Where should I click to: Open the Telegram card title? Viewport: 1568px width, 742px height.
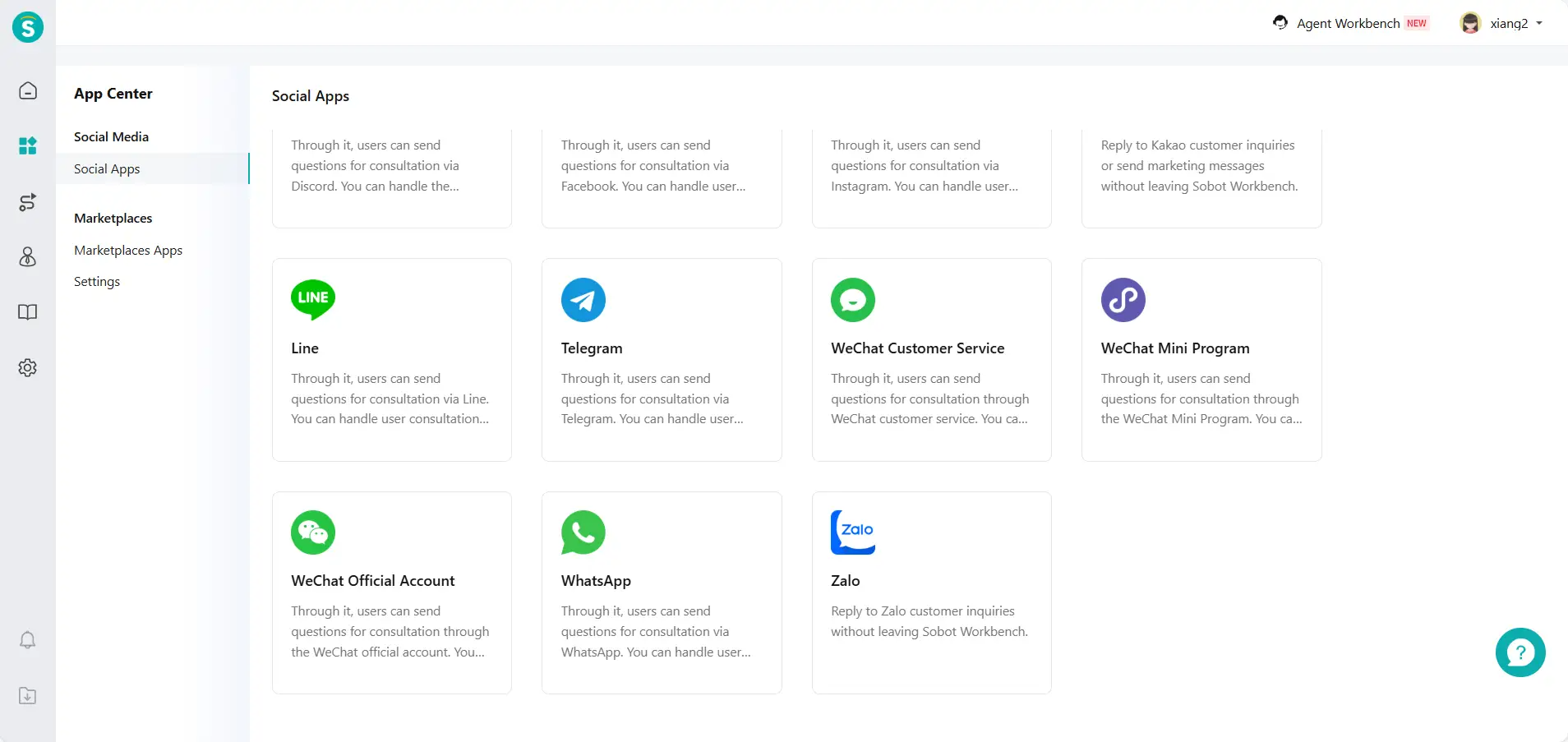pos(592,348)
